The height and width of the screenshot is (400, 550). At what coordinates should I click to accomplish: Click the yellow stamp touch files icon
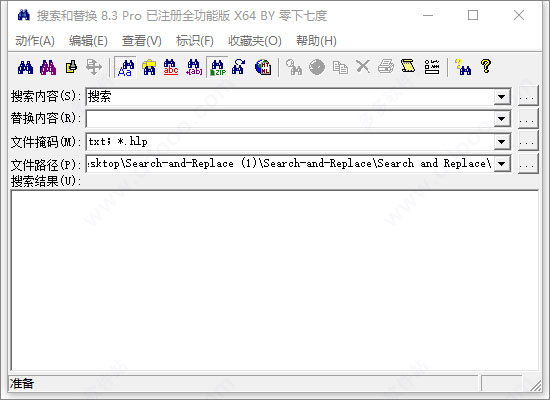point(71,67)
